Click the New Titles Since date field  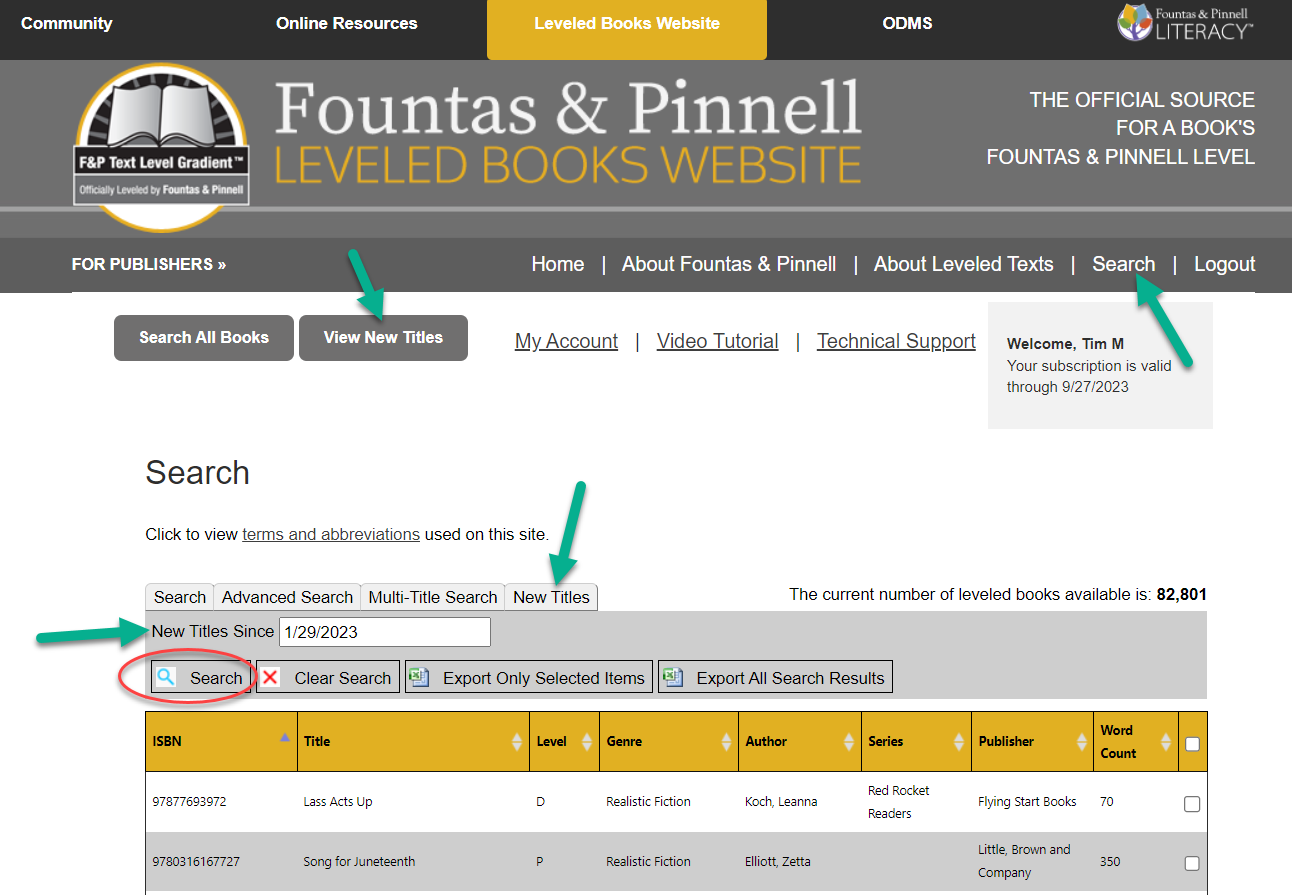[x=385, y=632]
